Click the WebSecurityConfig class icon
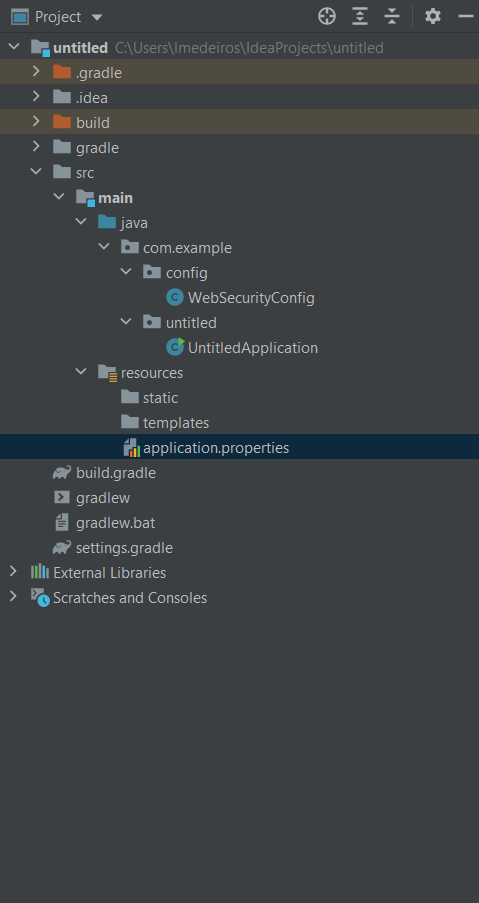Viewport: 479px width, 903px height. coord(174,298)
